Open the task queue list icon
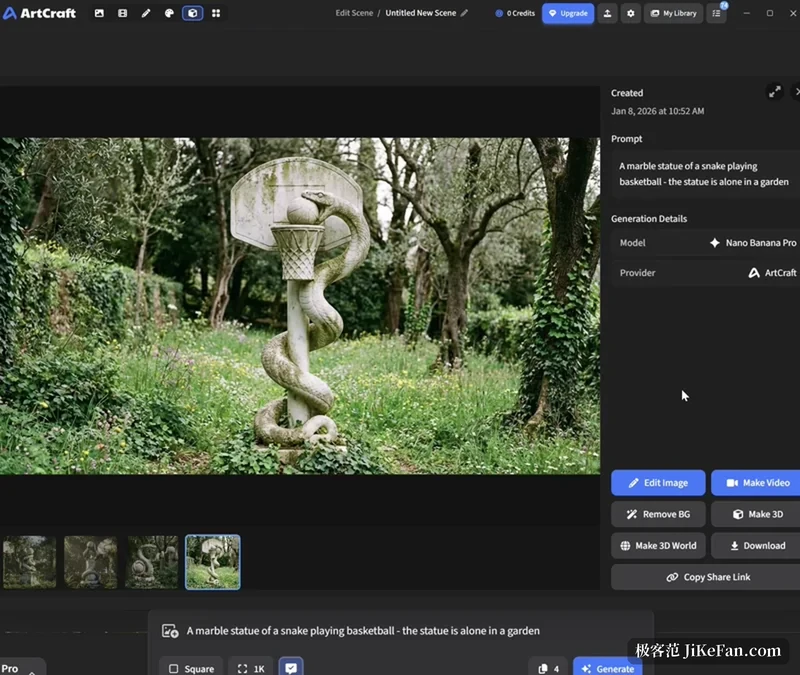Viewport: 800px width, 675px height. point(716,13)
